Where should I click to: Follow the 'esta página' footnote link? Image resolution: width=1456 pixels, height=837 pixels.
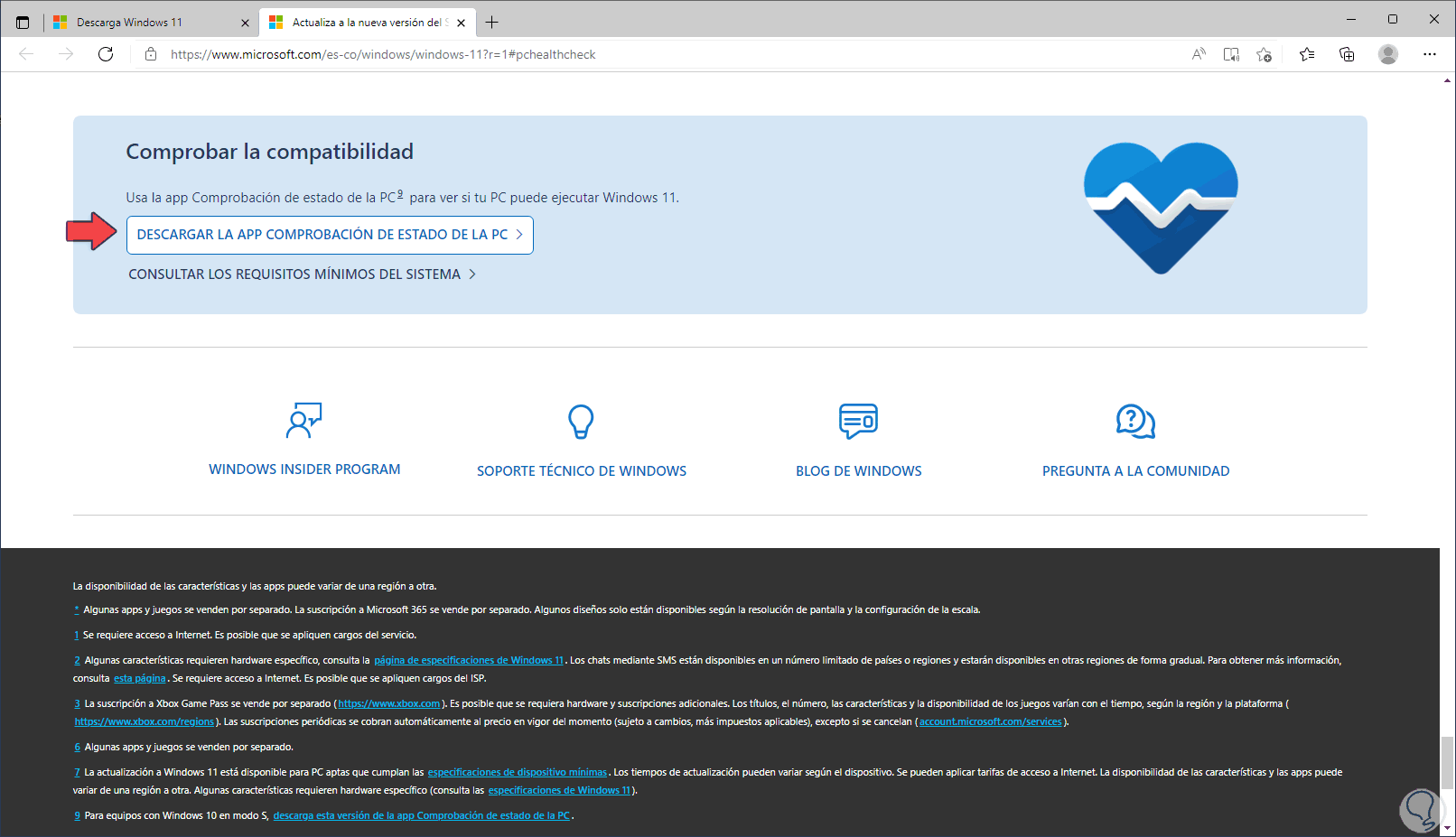coord(140,678)
